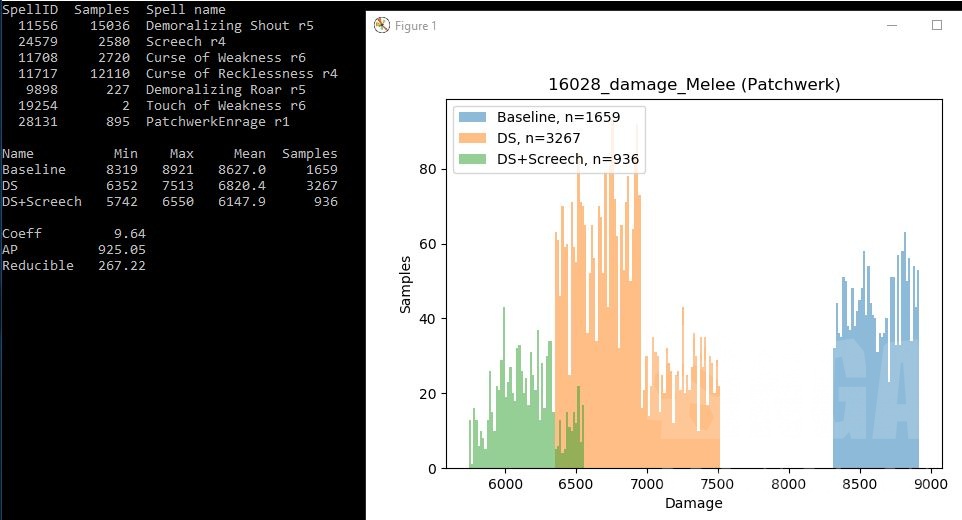
Task: Click the 'Samples' y-axis label
Action: [406, 286]
